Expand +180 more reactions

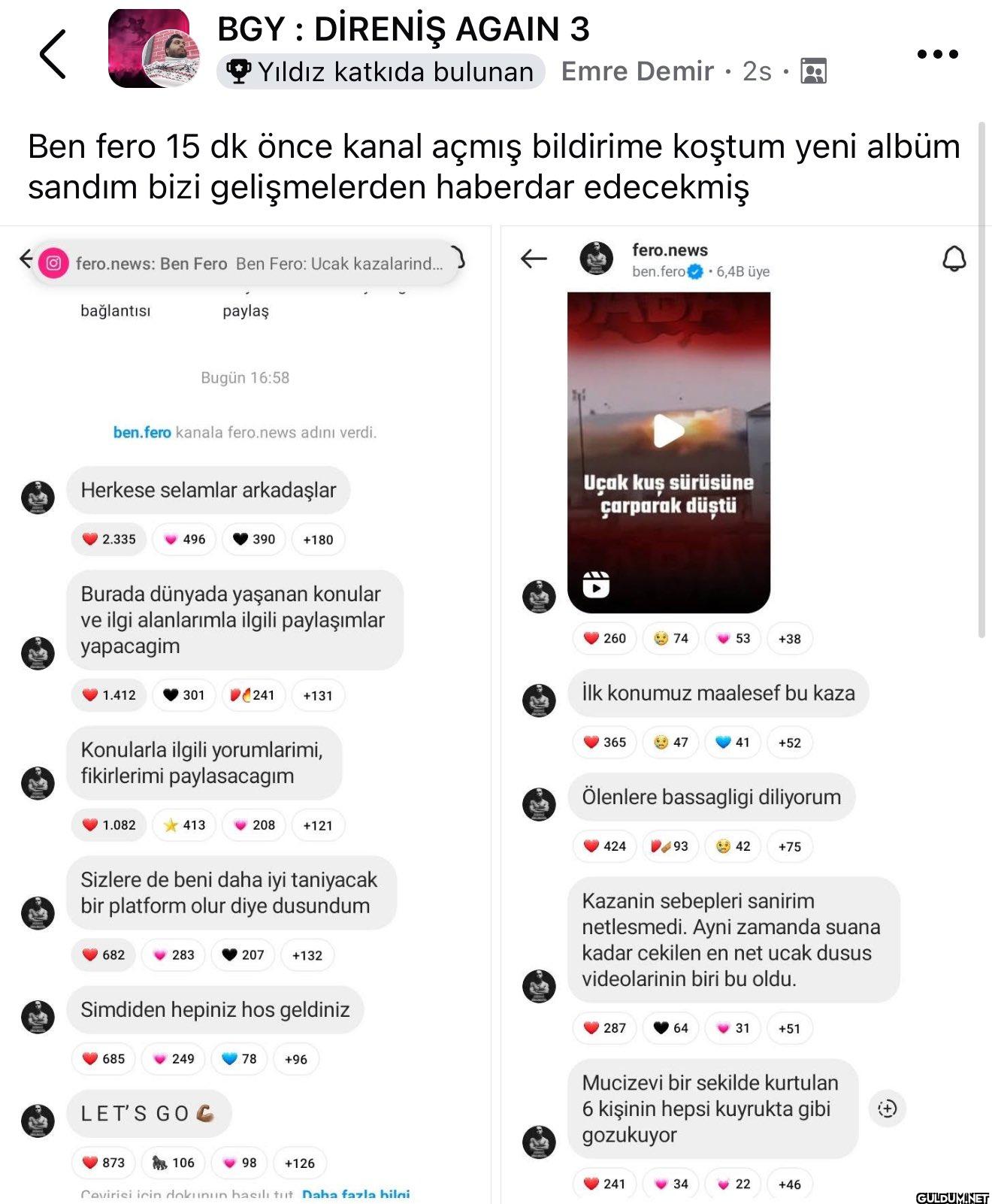(318, 540)
